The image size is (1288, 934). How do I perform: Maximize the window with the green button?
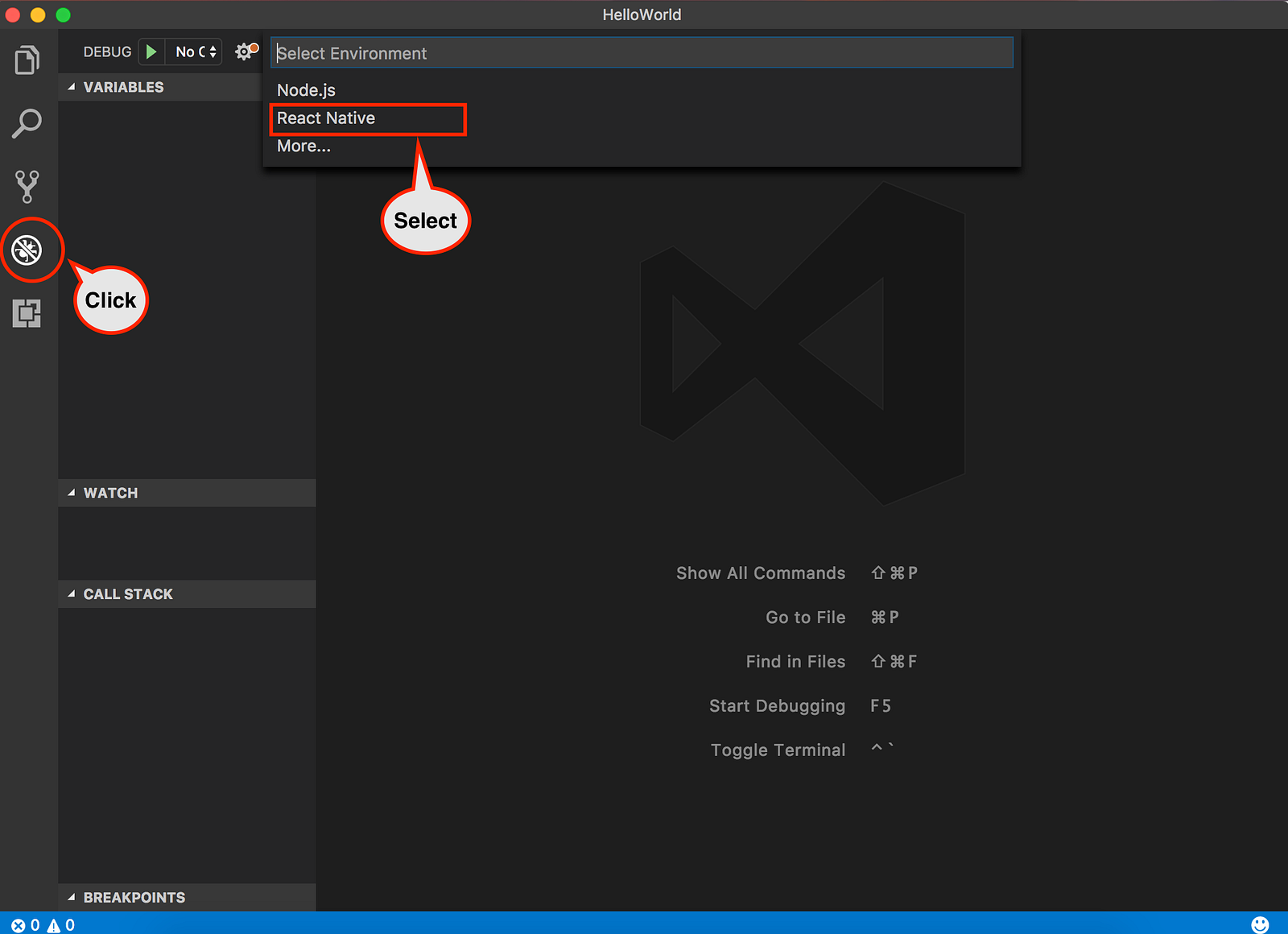pyautogui.click(x=64, y=14)
